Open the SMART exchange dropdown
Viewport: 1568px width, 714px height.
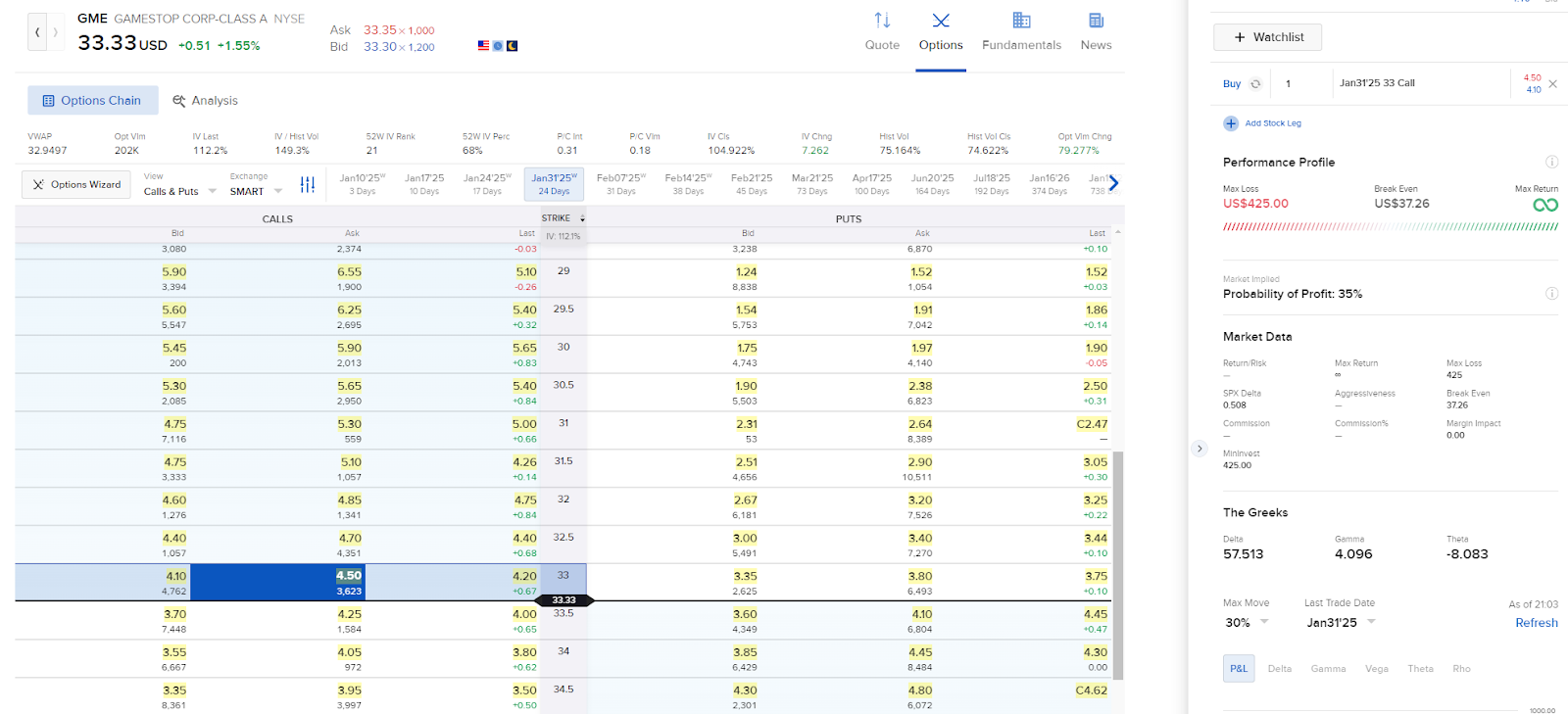pos(256,191)
